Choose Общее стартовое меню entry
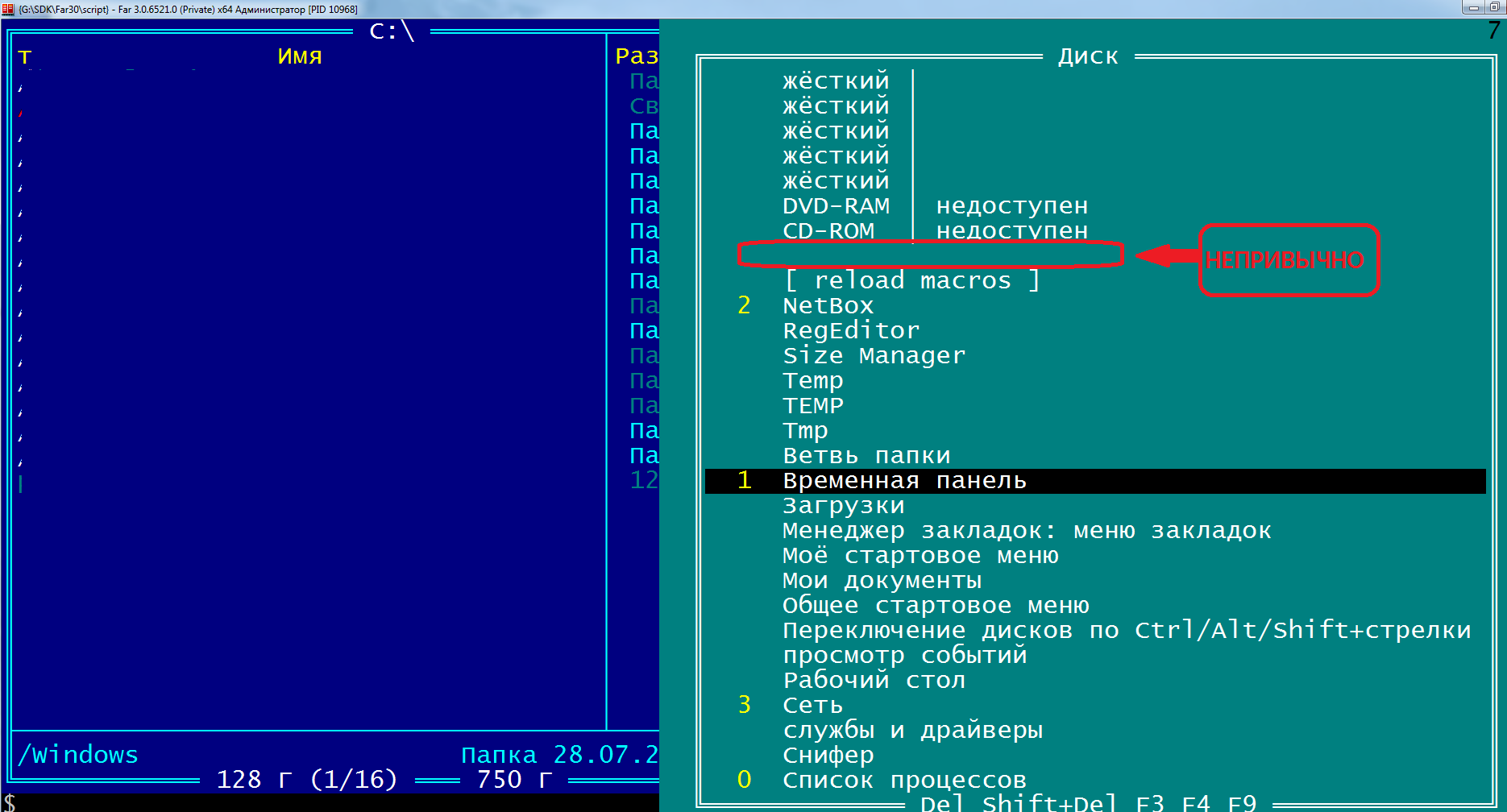 tap(935, 606)
